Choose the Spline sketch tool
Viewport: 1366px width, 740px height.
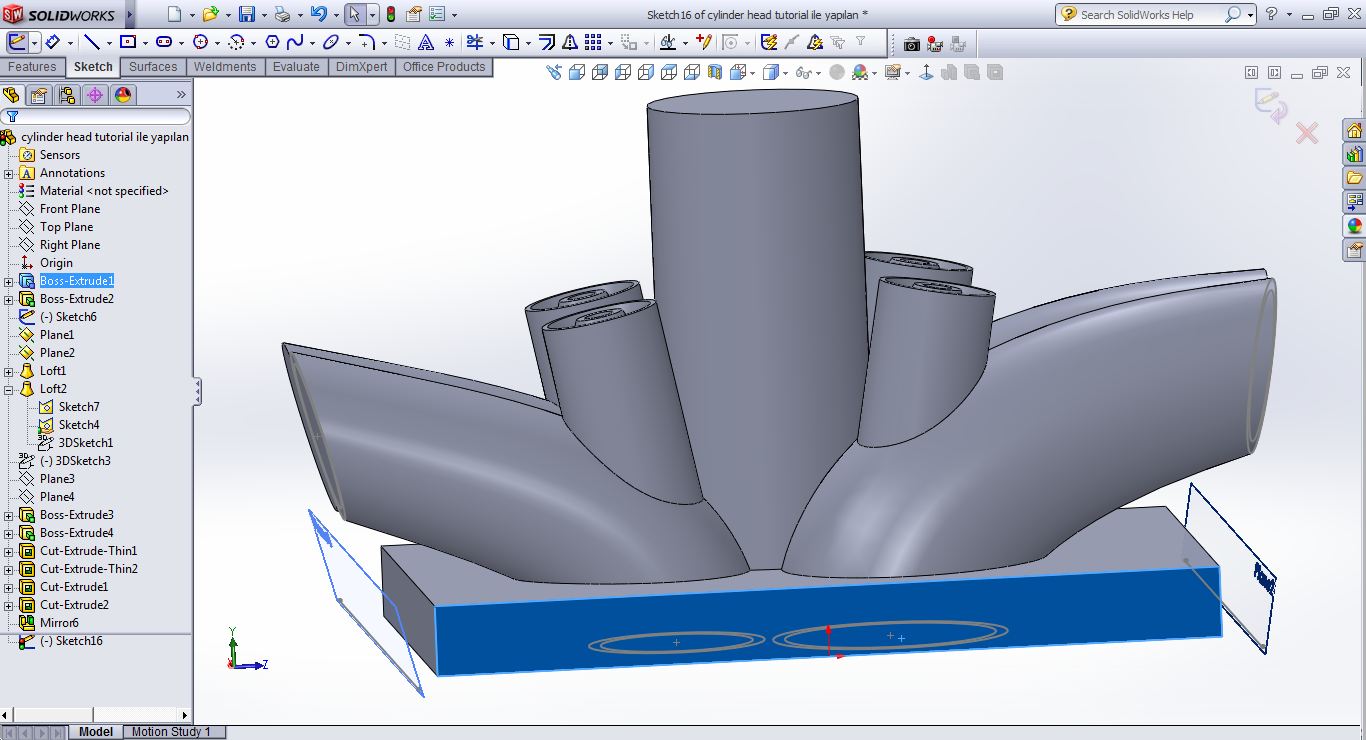295,42
